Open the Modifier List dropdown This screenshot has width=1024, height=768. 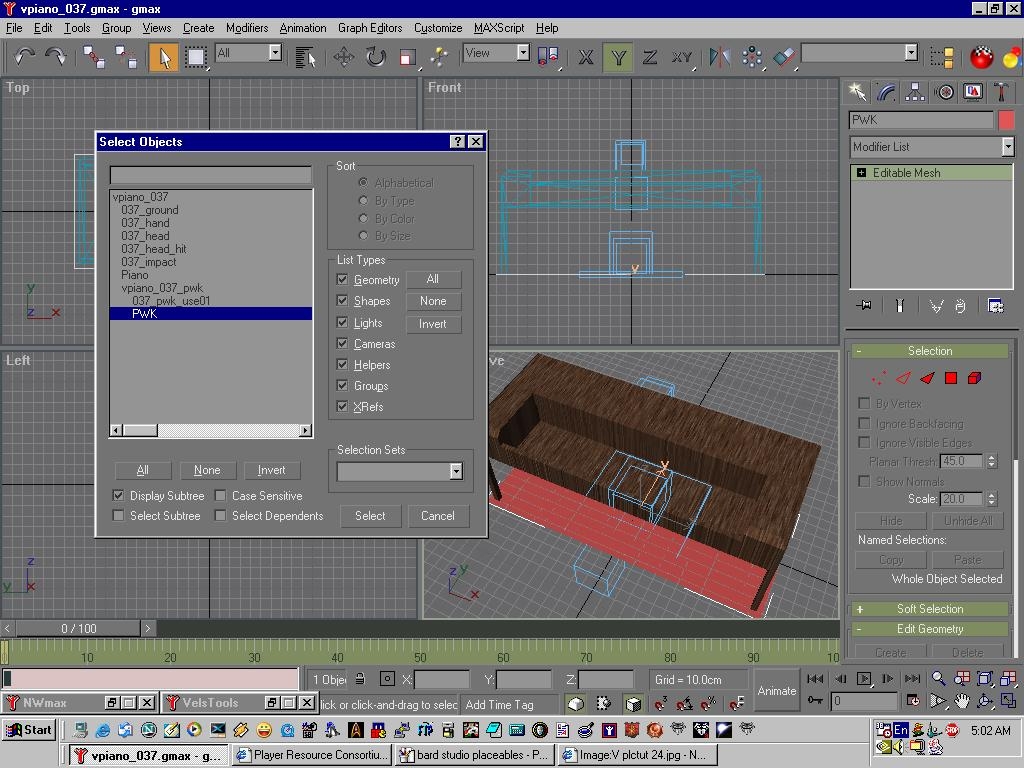point(1007,147)
